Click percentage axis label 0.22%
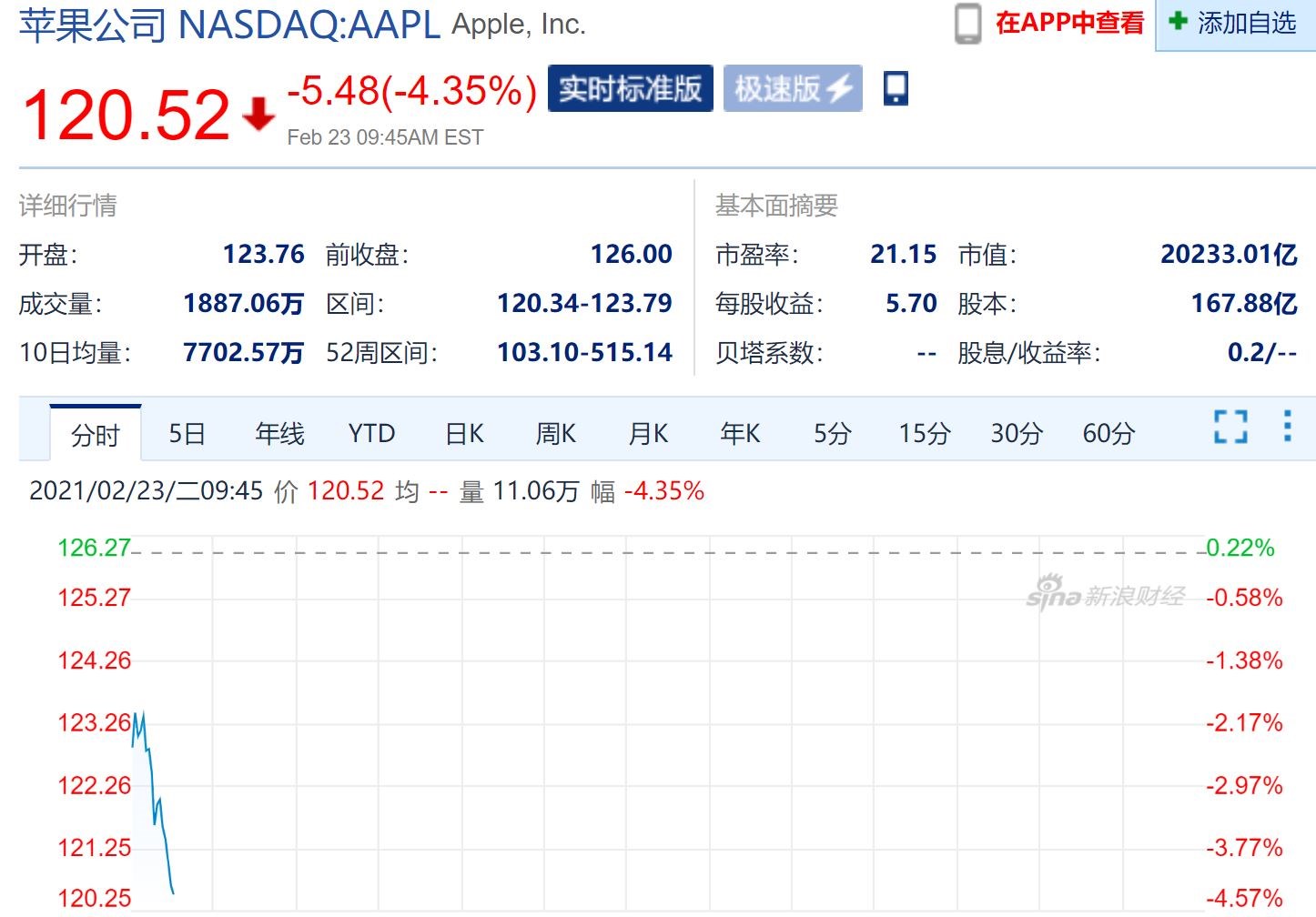 [x=1240, y=548]
